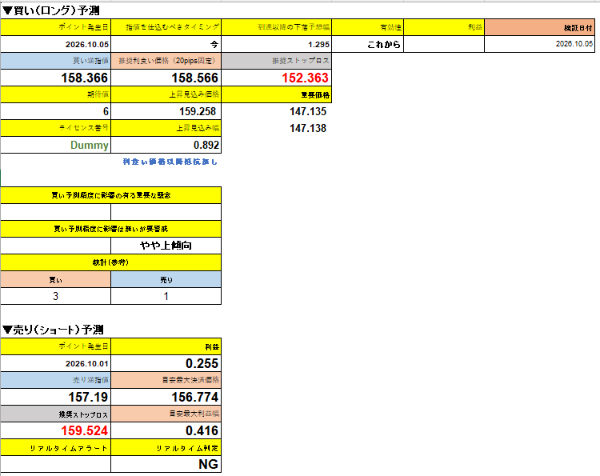Viewport: 600px width, 476px height.
Task: Click the sell count cell '1'
Action: 166,296
